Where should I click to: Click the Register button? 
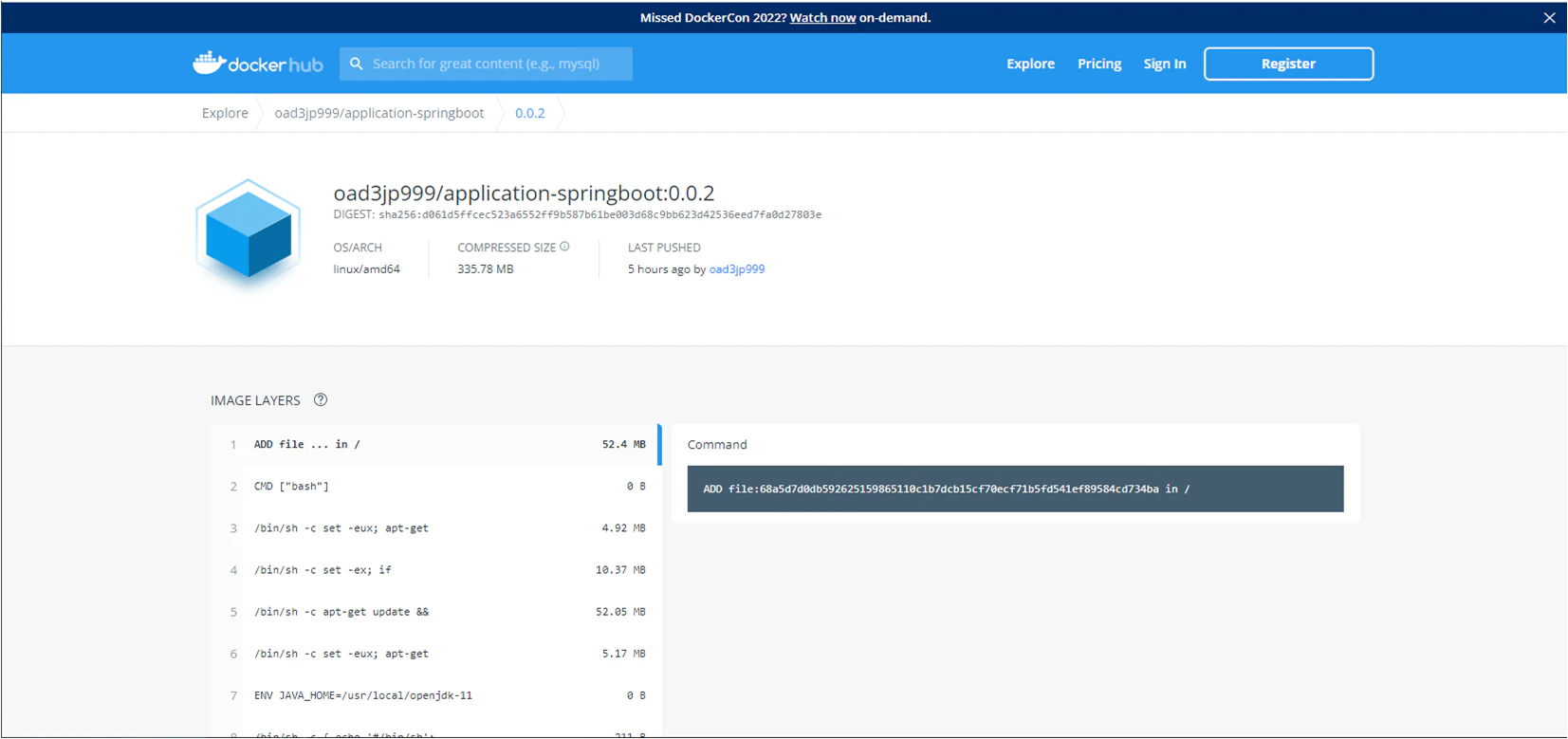coord(1288,64)
